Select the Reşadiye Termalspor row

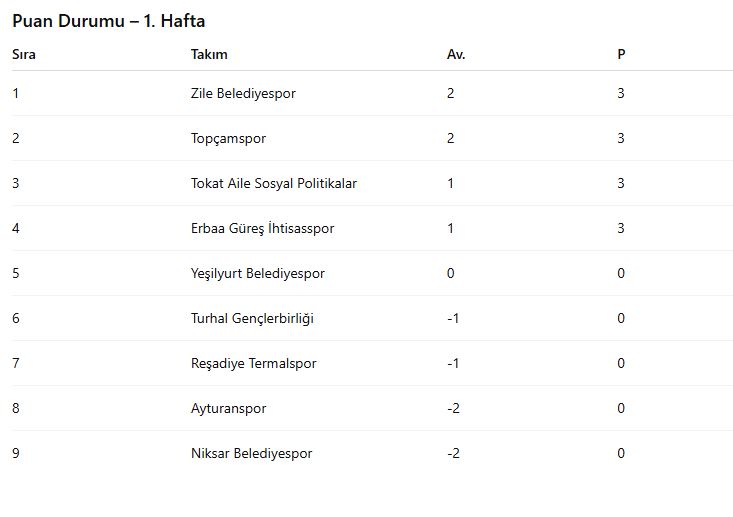tap(253, 363)
